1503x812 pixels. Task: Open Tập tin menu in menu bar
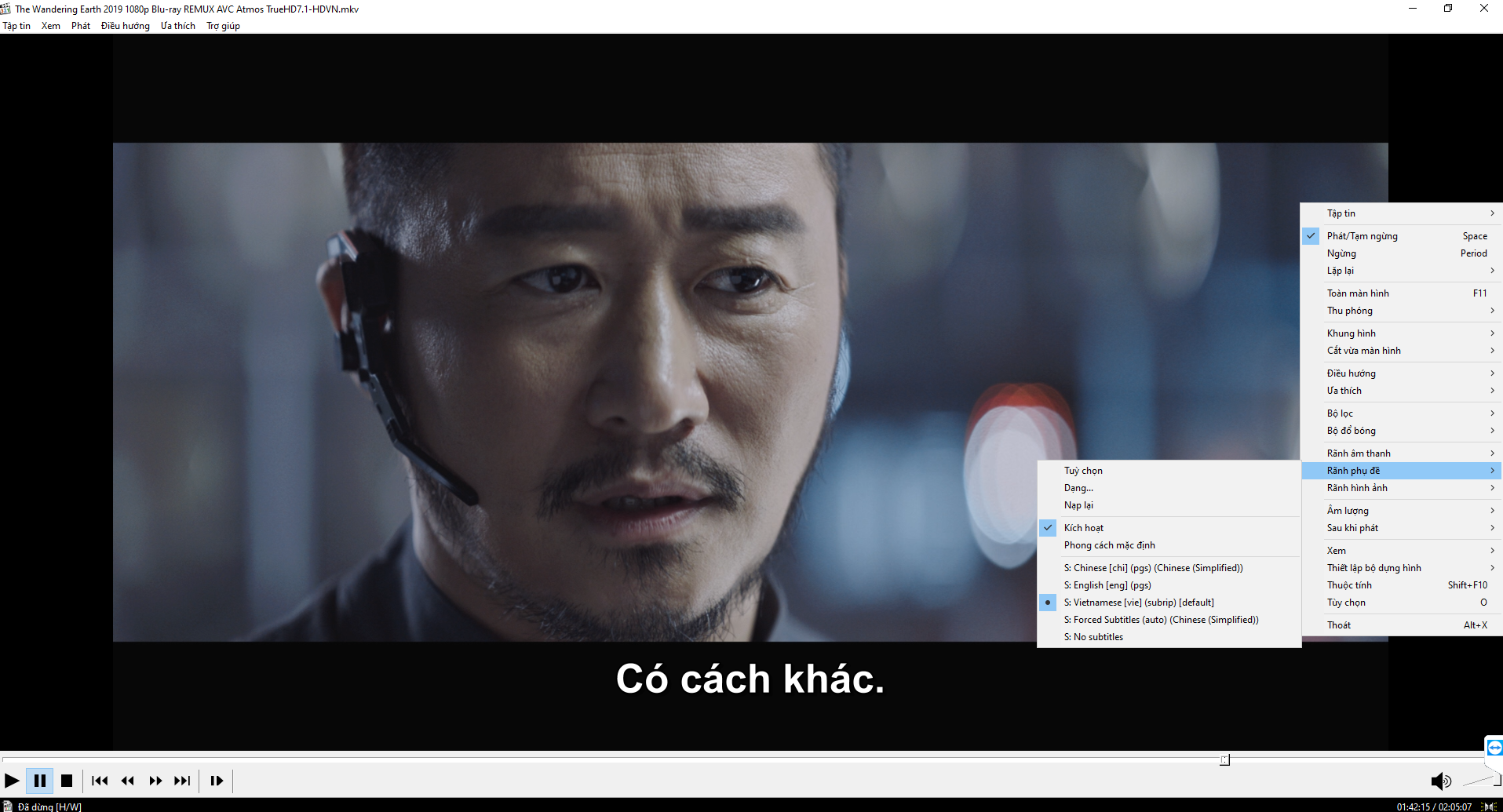click(x=16, y=26)
